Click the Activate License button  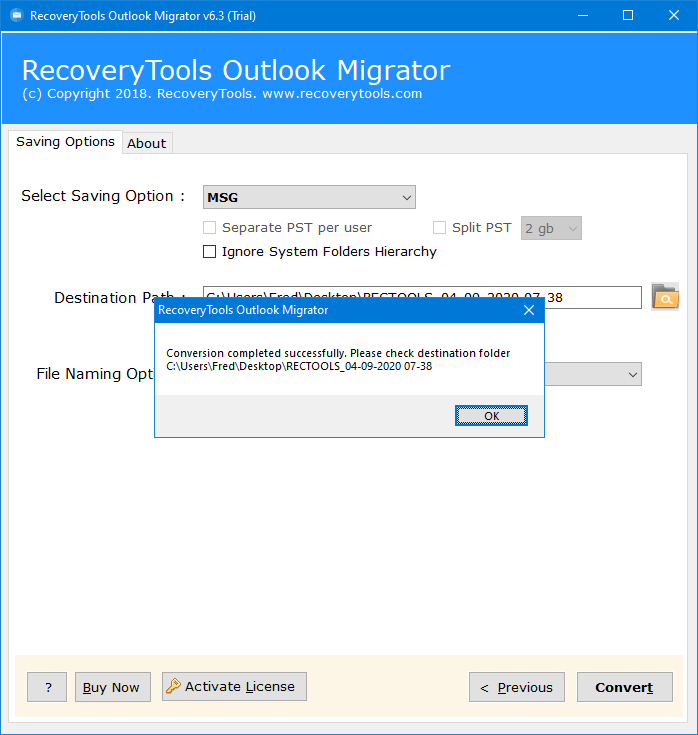coord(234,687)
